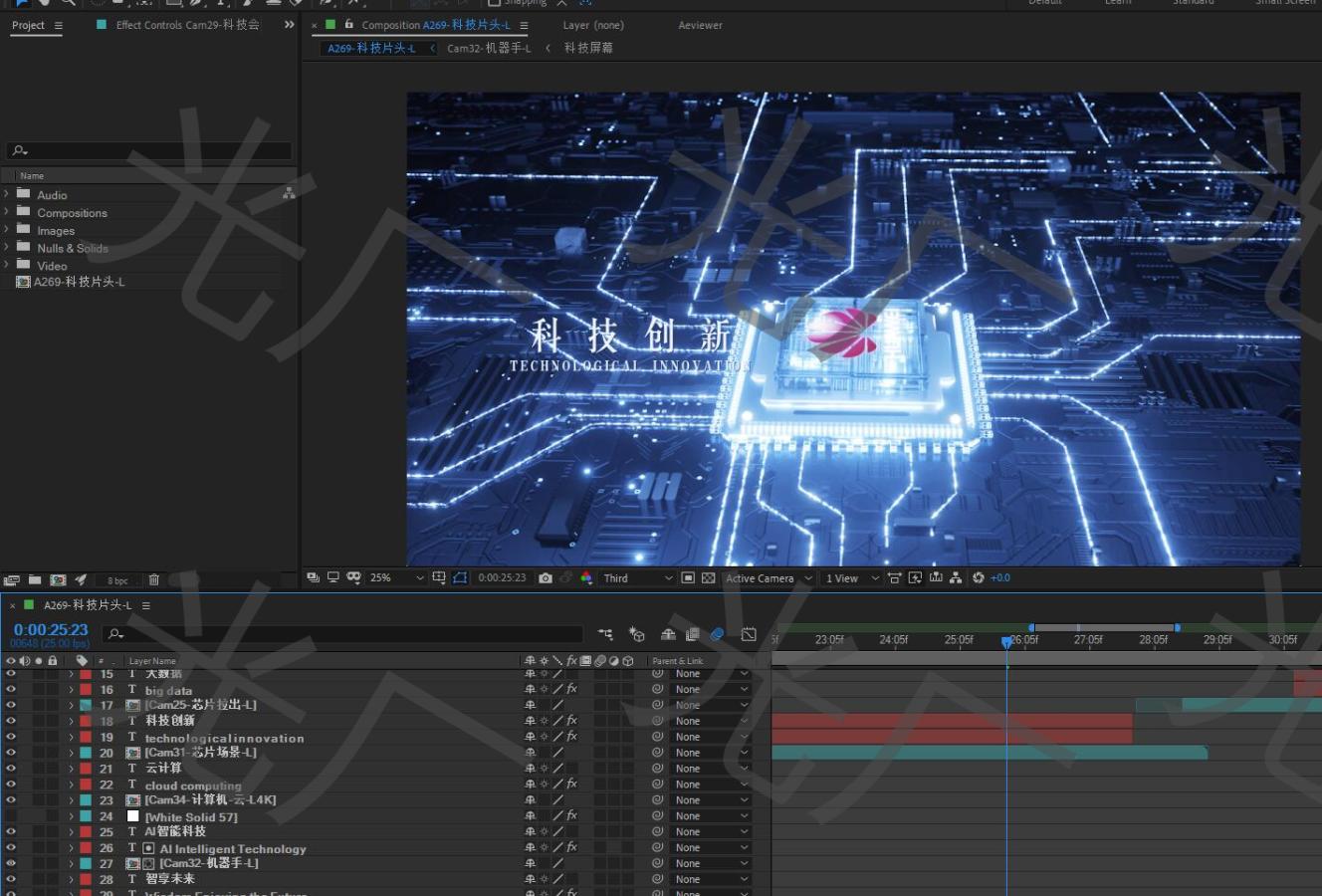Activate the Zoom tool
This screenshot has width=1322, height=896.
(x=70, y=4)
